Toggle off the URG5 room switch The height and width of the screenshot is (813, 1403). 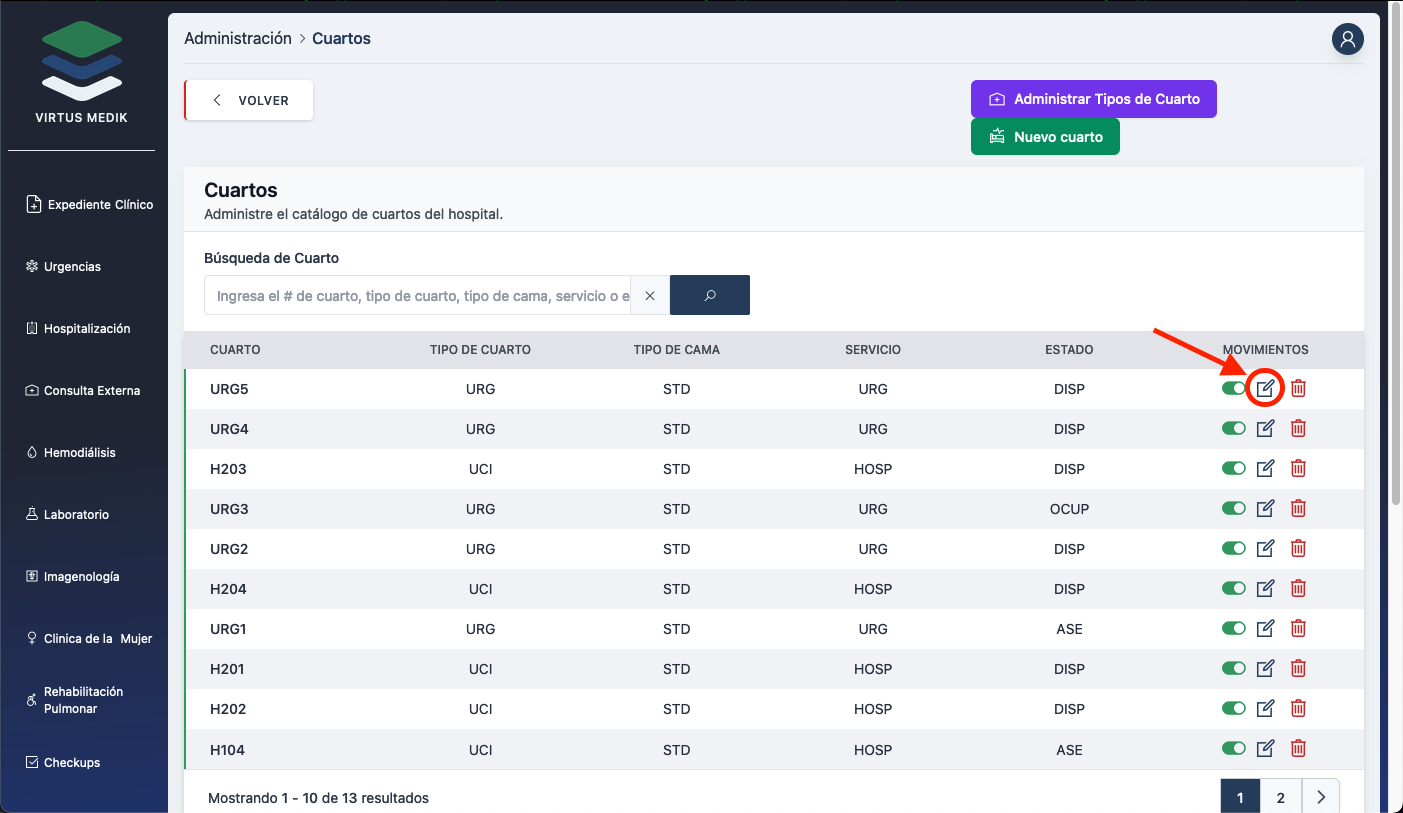[x=1233, y=389]
